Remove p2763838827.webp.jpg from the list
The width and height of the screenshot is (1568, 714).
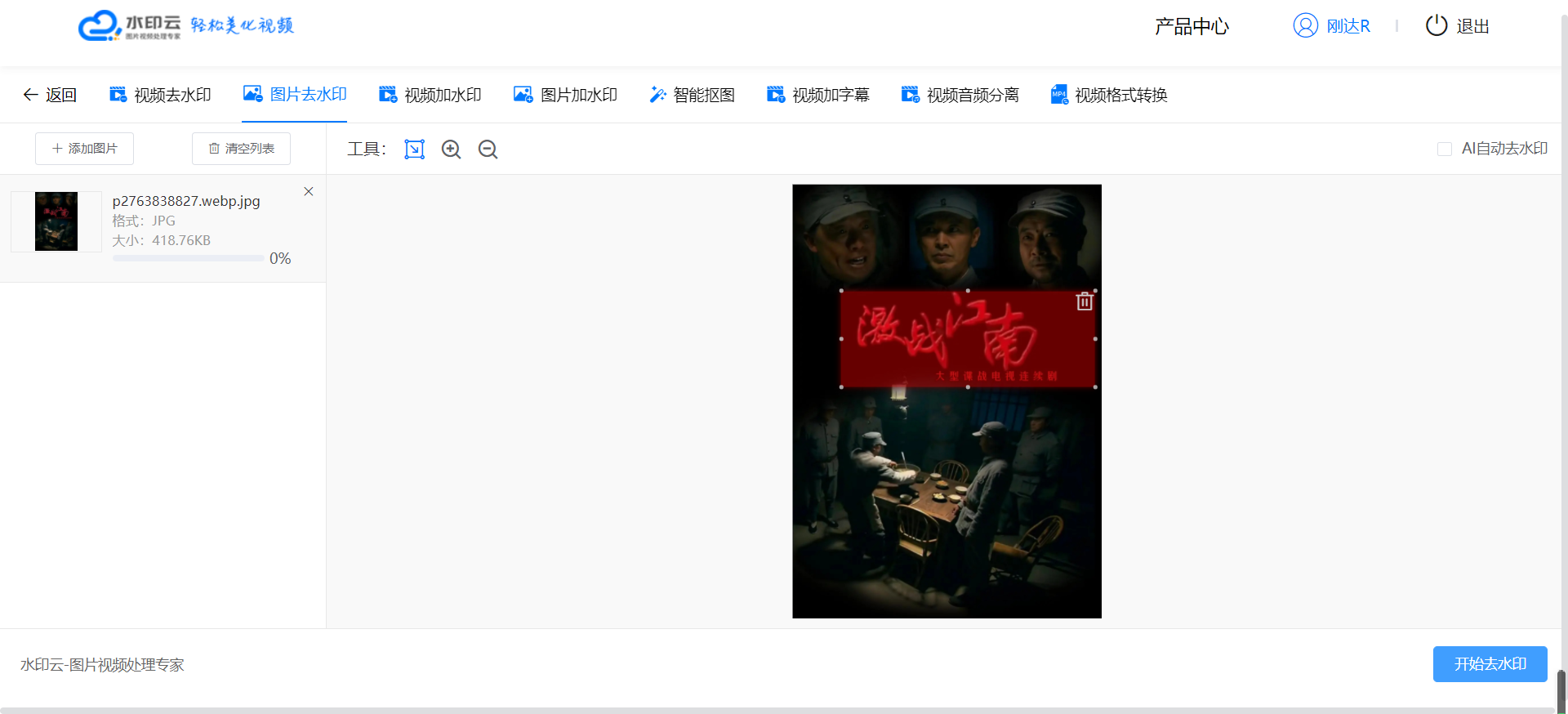[309, 191]
